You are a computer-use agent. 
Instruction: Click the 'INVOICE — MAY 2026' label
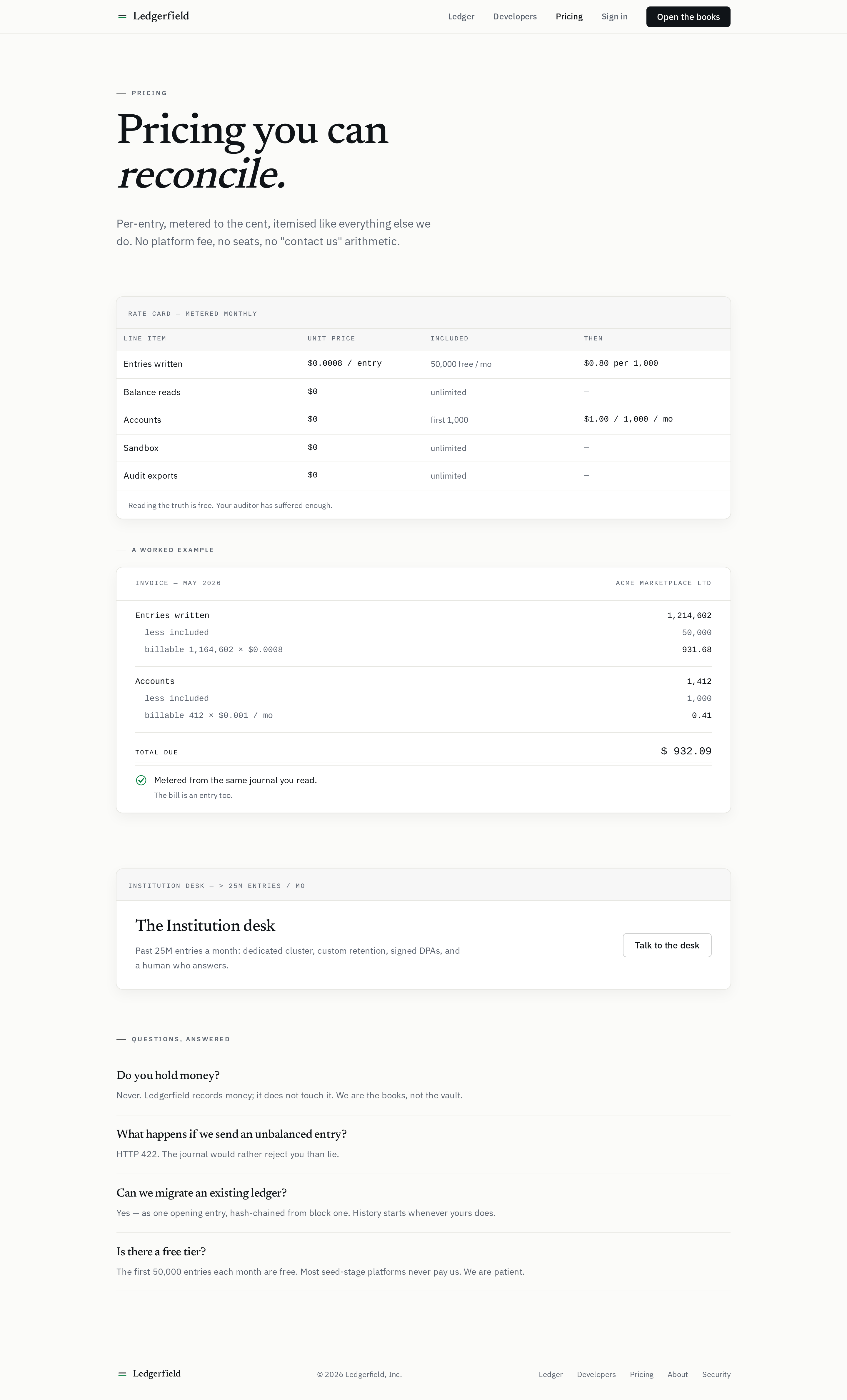[178, 583]
